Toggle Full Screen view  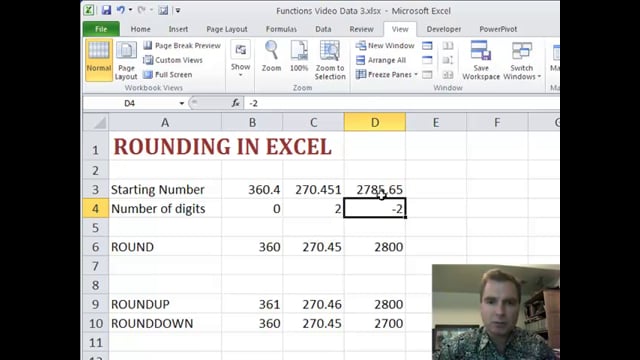[x=167, y=75]
